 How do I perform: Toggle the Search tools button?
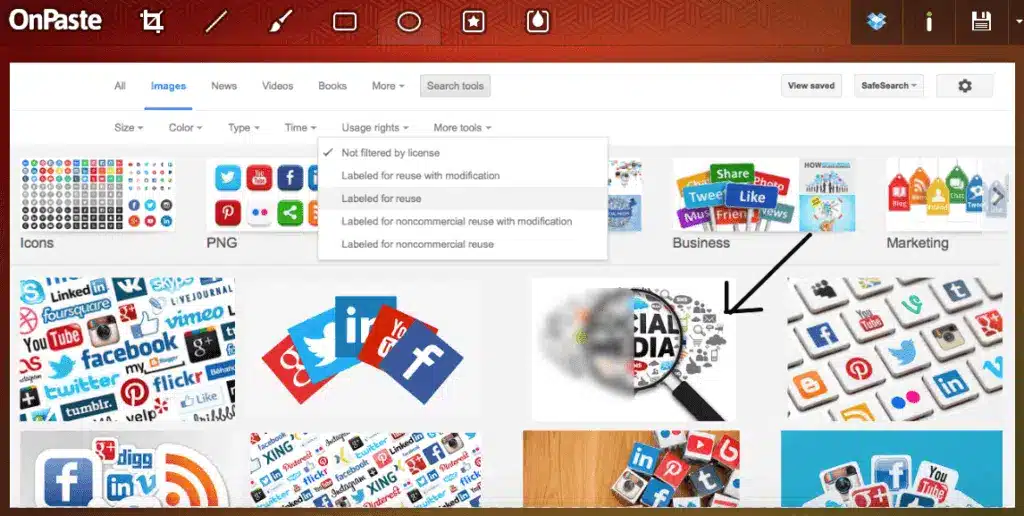[x=455, y=86]
